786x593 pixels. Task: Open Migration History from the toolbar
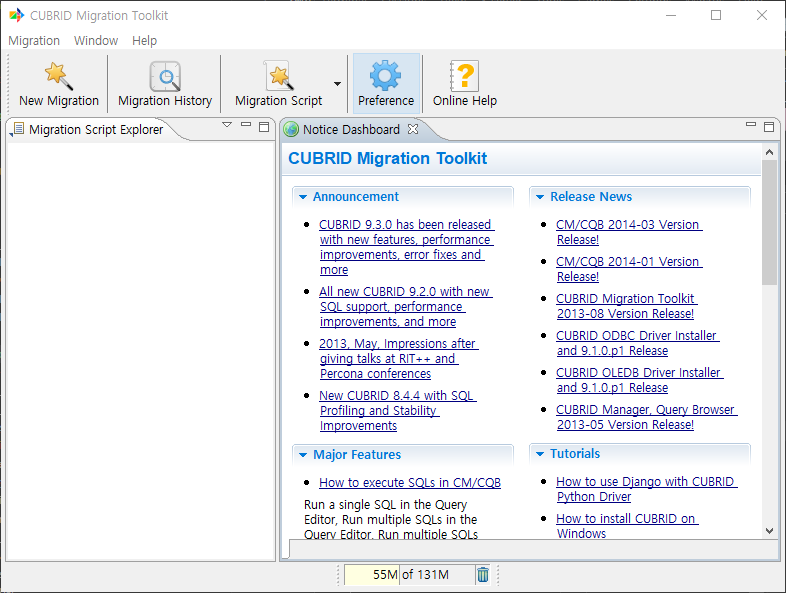[165, 76]
